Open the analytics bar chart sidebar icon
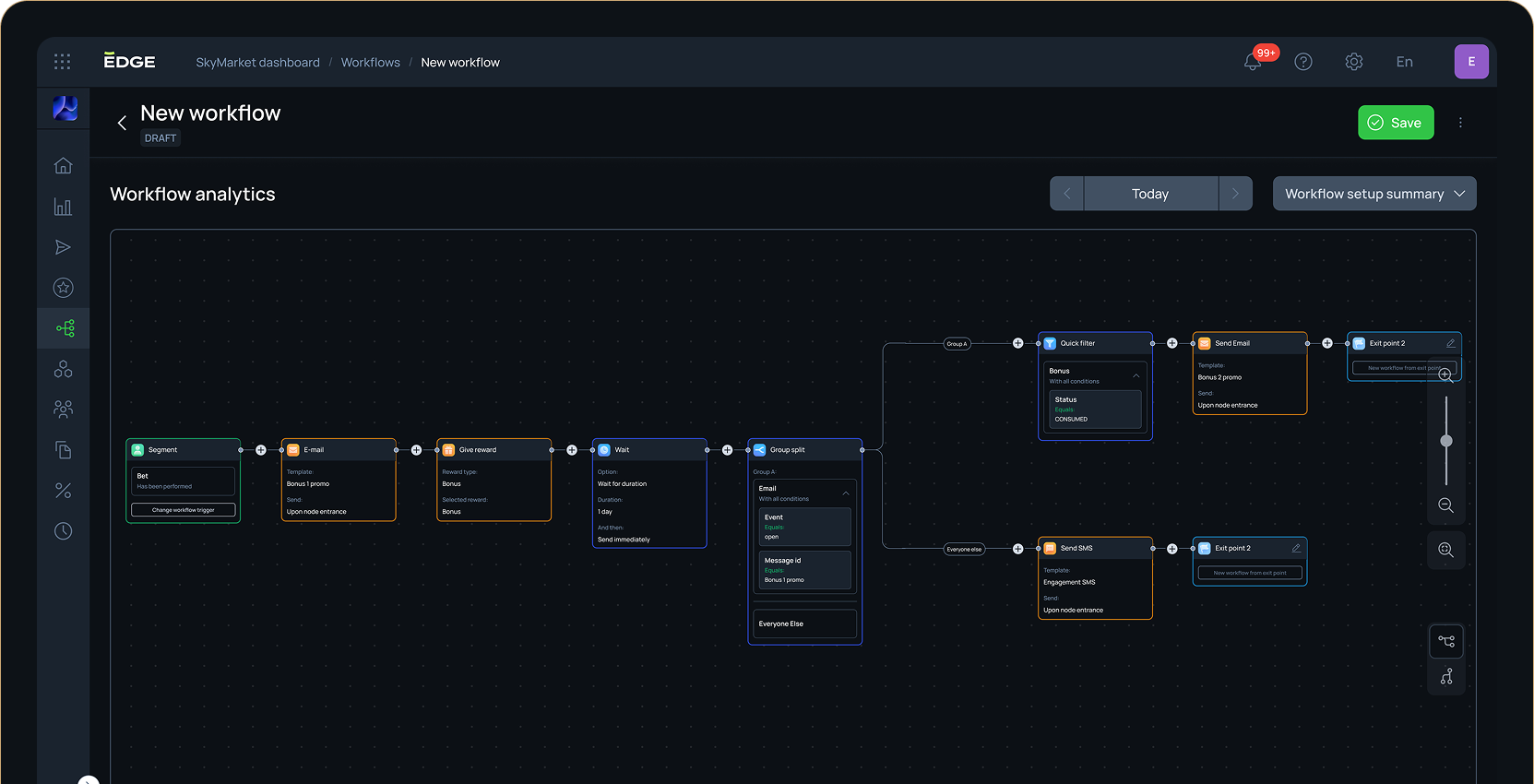 coord(63,207)
